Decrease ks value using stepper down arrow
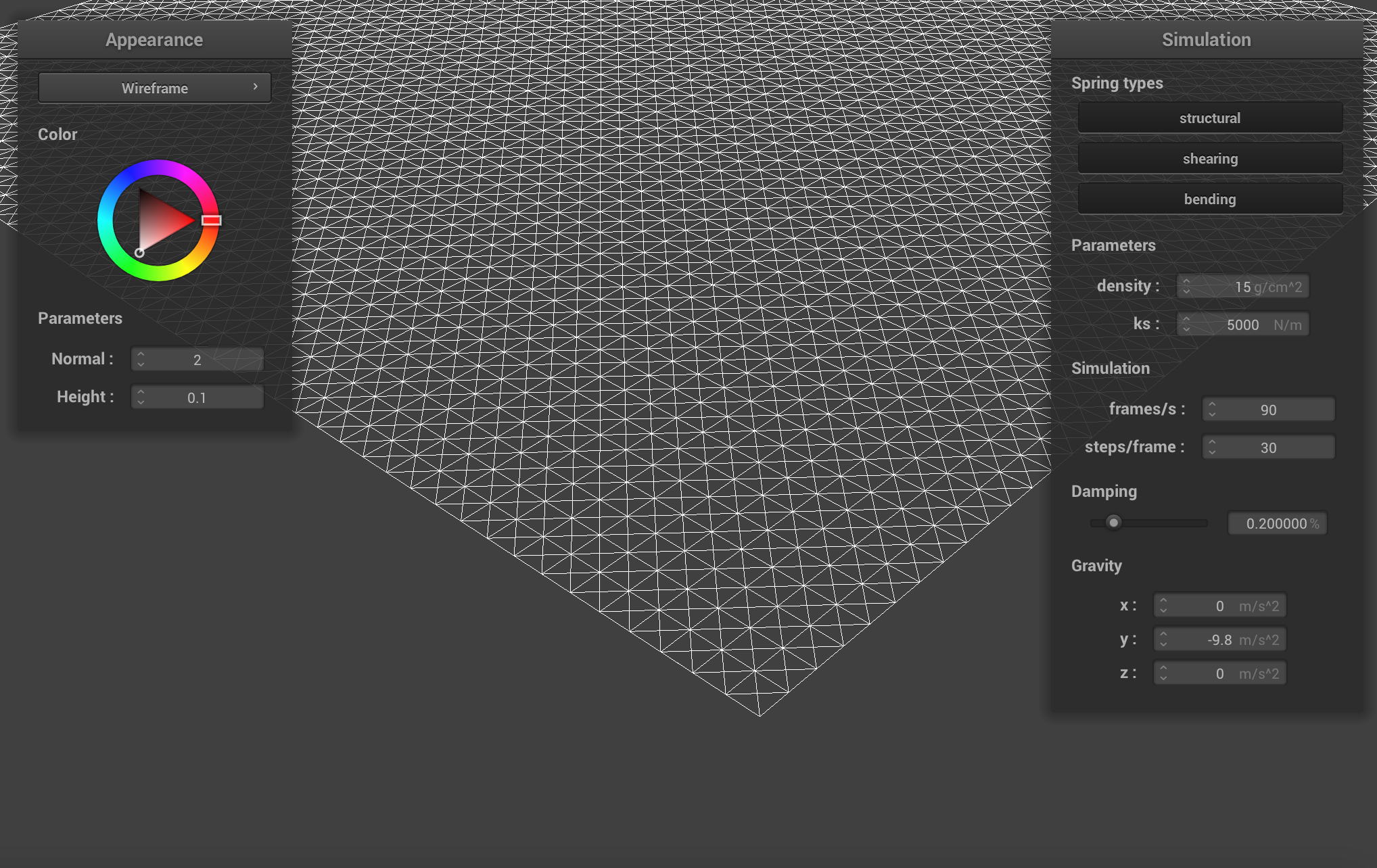The height and width of the screenshot is (868, 1377). tap(1186, 329)
